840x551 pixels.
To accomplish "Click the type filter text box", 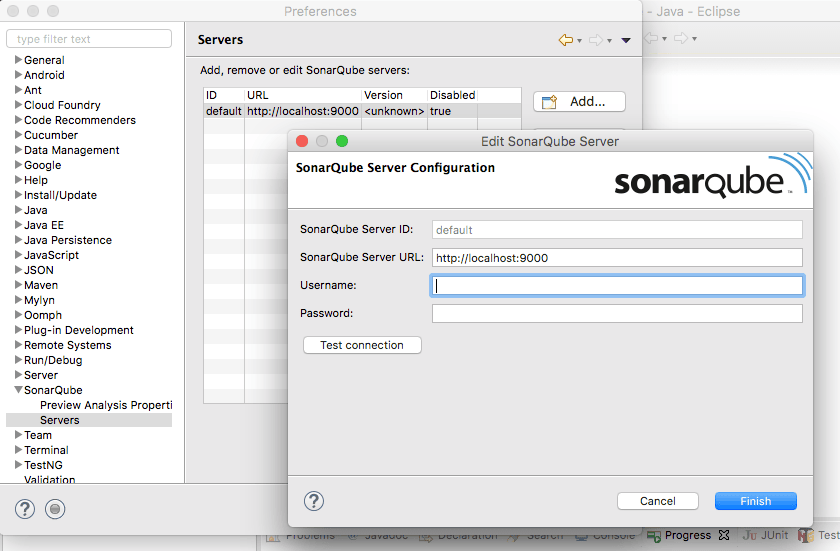I will click(89, 39).
